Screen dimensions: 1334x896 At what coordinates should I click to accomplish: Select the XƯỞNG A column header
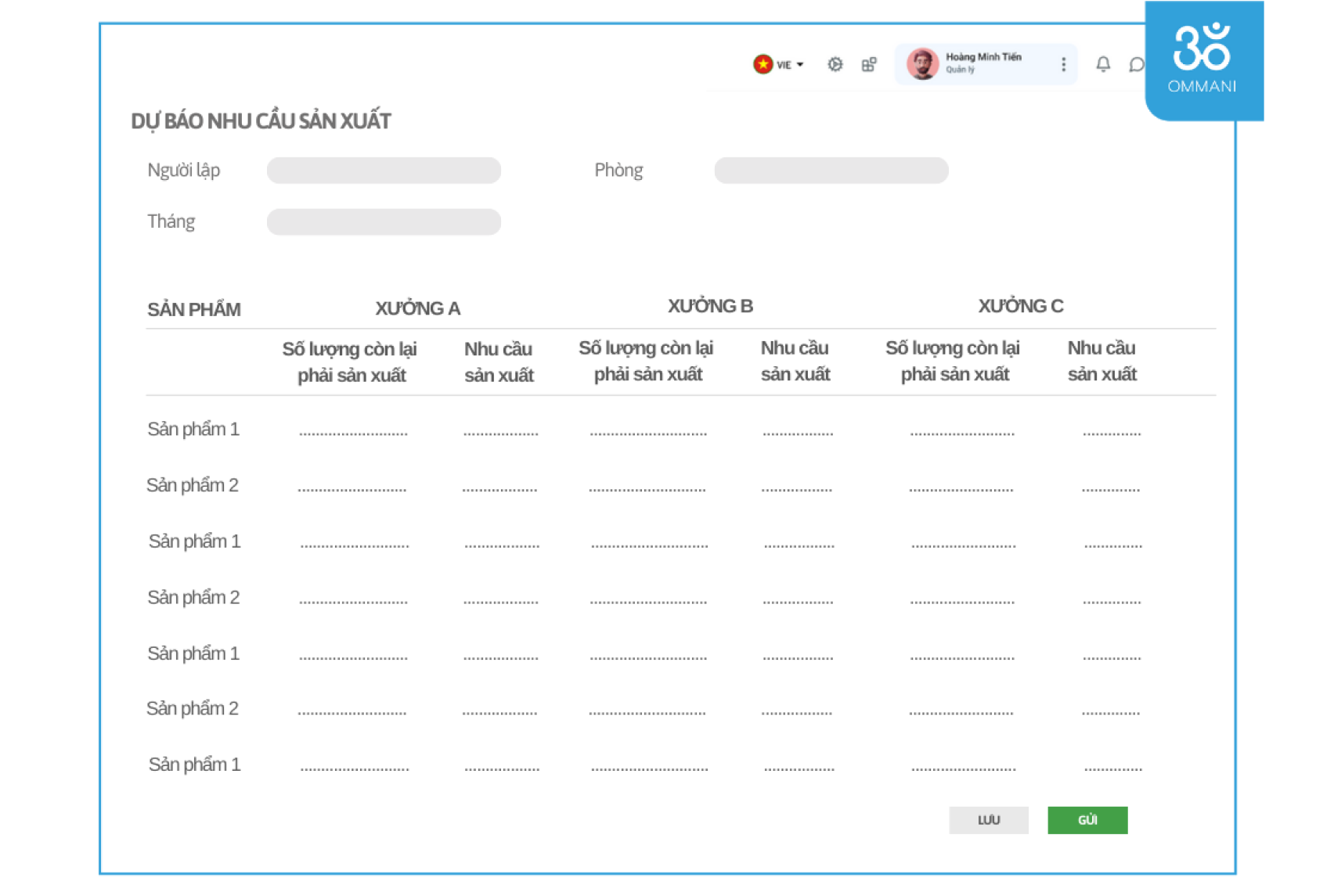tap(417, 308)
